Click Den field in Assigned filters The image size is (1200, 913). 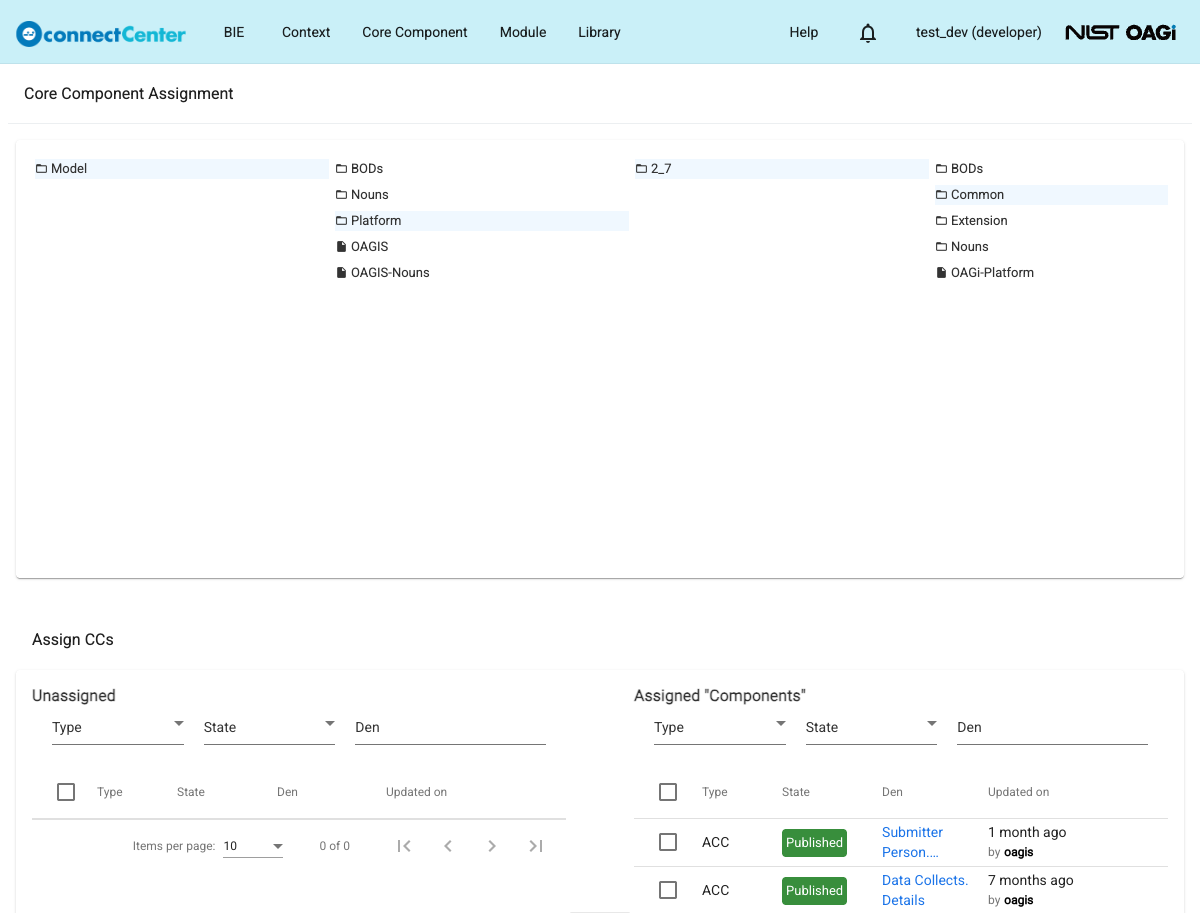click(x=1052, y=727)
